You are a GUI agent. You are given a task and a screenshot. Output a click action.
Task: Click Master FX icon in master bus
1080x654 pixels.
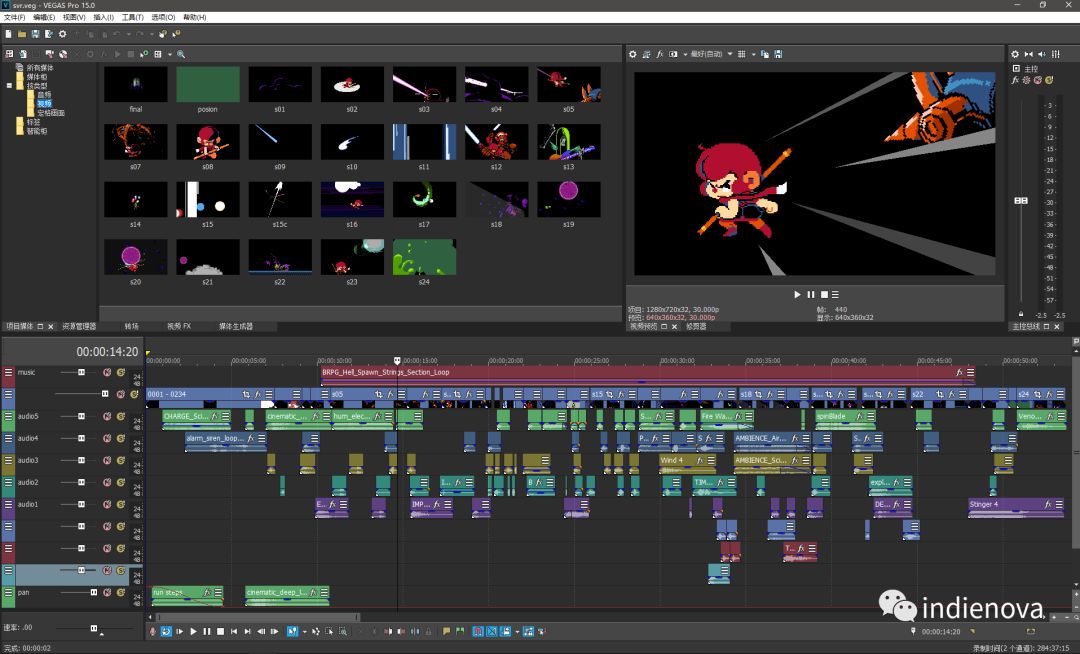(x=1015, y=80)
